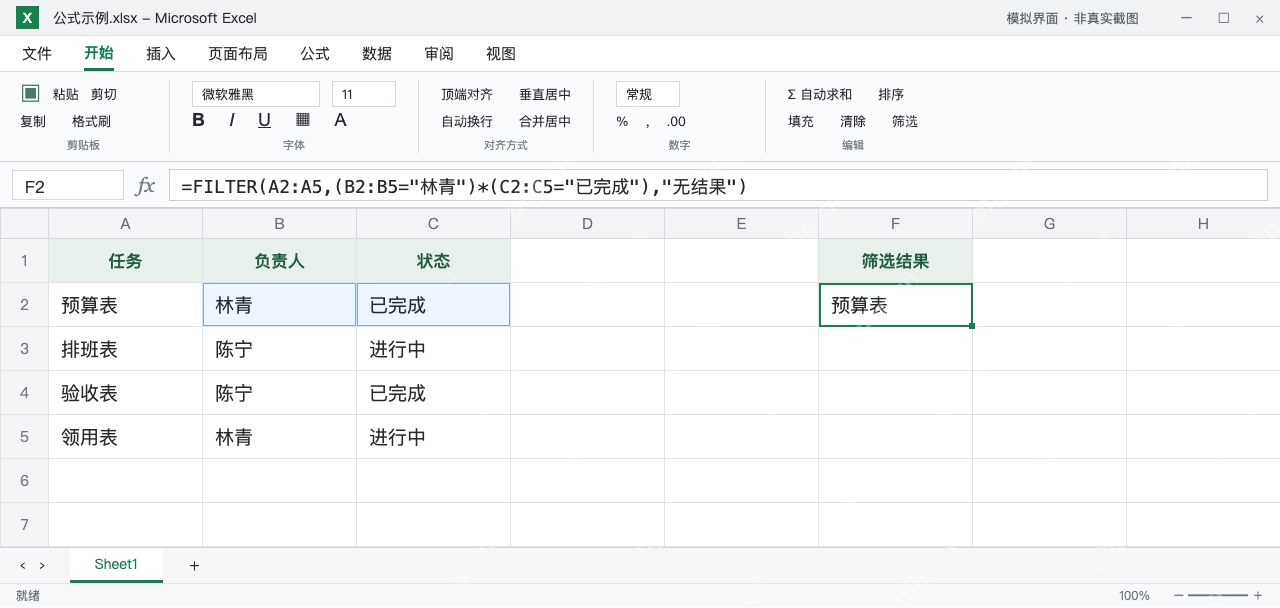This screenshot has height=608, width=1280.
Task: Select the Sheet1 tab
Action: click(116, 565)
